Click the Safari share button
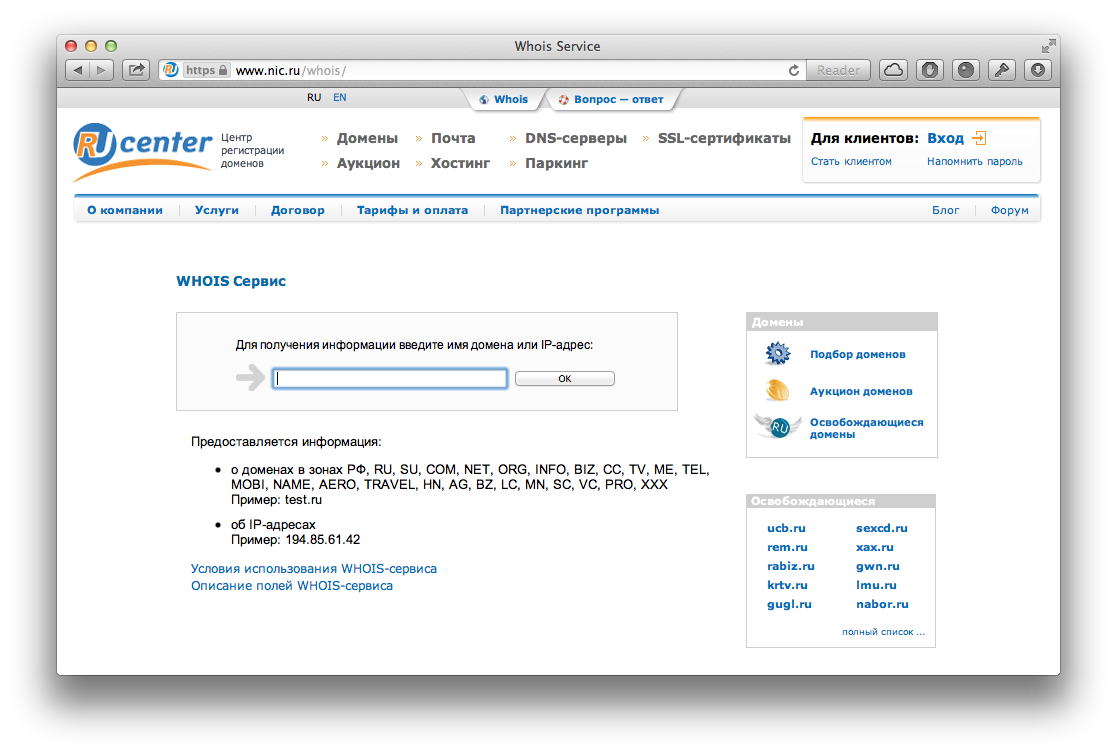1117x754 pixels. click(136, 70)
